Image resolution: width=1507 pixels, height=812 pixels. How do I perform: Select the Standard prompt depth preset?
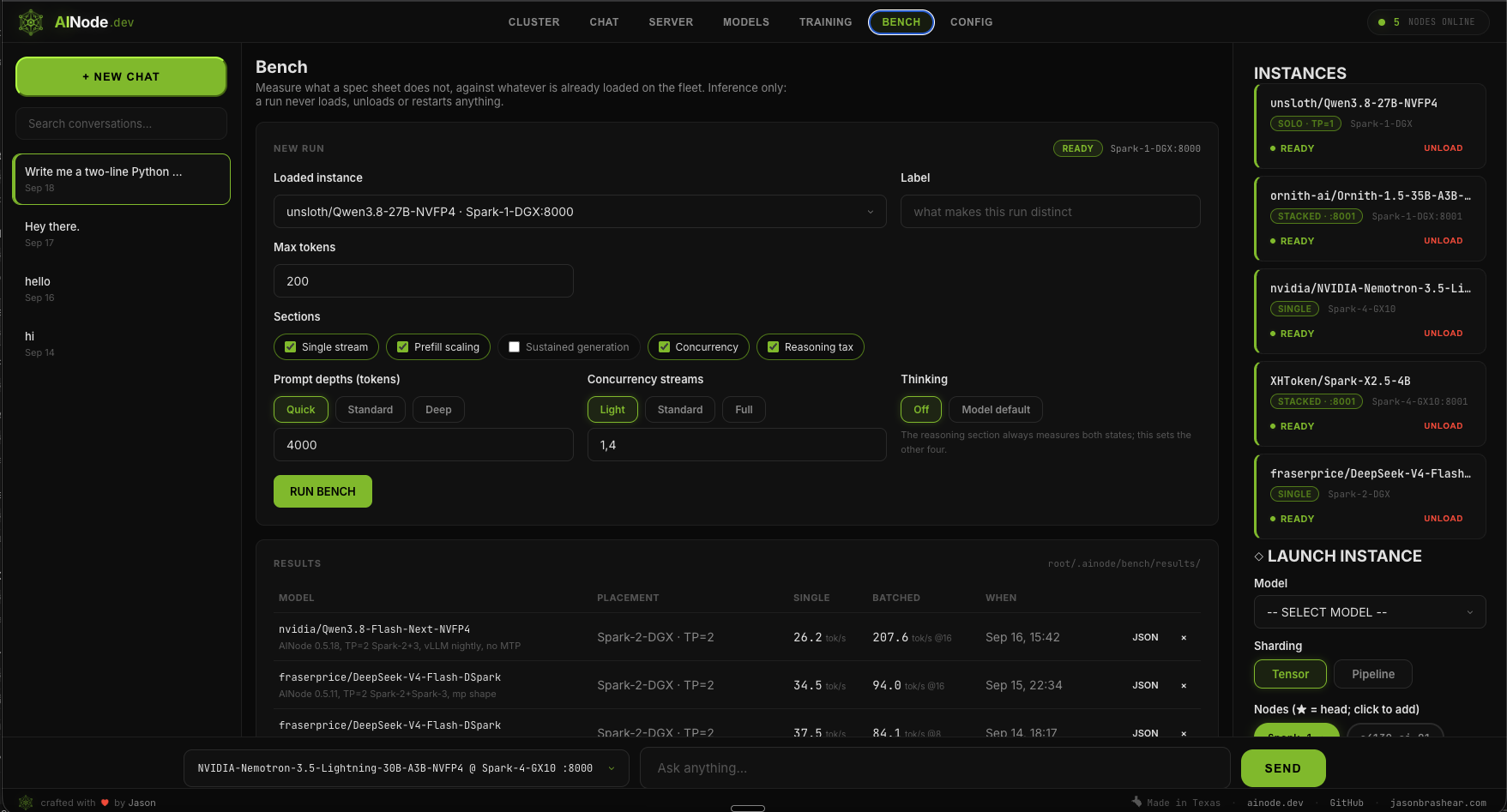tap(371, 410)
